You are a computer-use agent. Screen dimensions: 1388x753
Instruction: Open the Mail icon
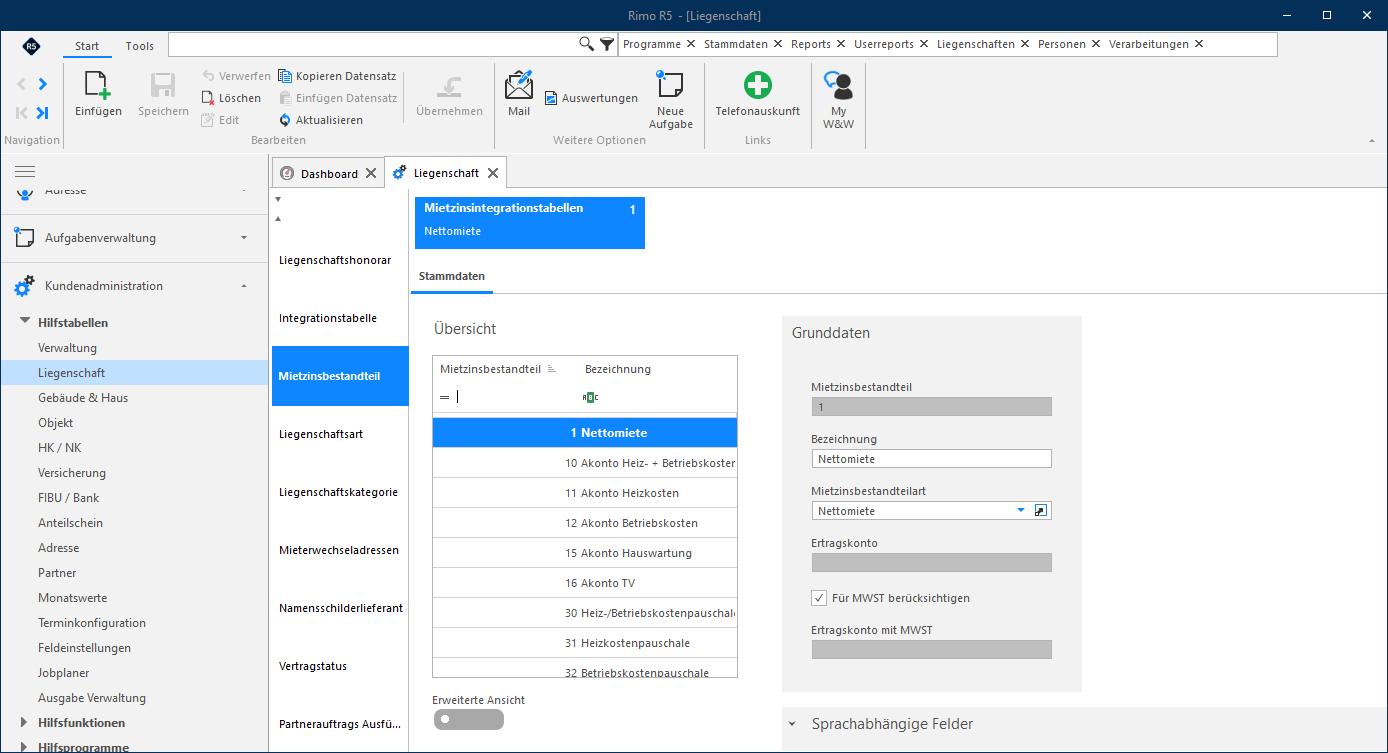[519, 87]
